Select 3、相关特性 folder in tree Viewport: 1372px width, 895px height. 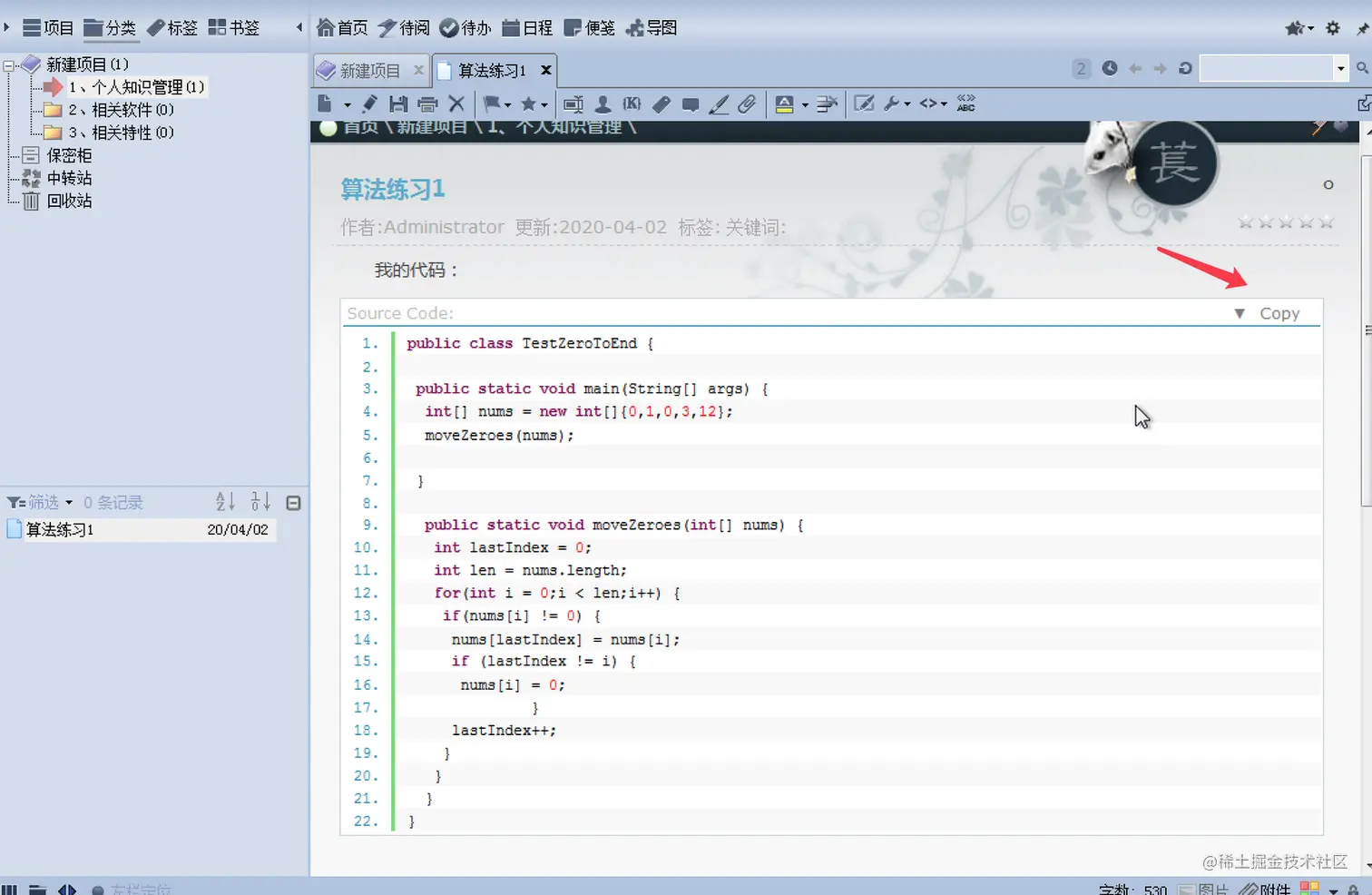click(x=121, y=133)
